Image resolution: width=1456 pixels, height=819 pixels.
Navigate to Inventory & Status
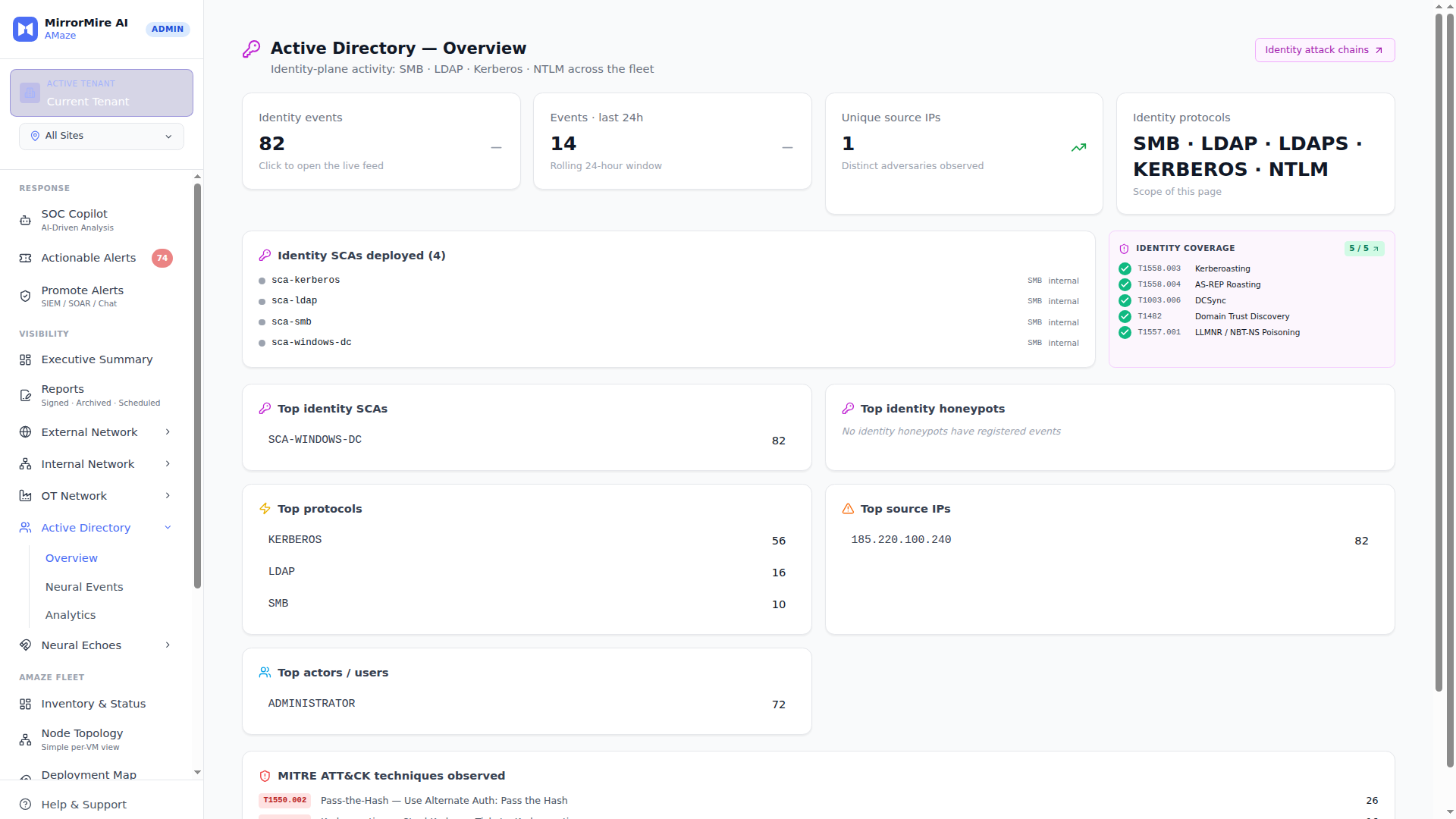tap(93, 704)
